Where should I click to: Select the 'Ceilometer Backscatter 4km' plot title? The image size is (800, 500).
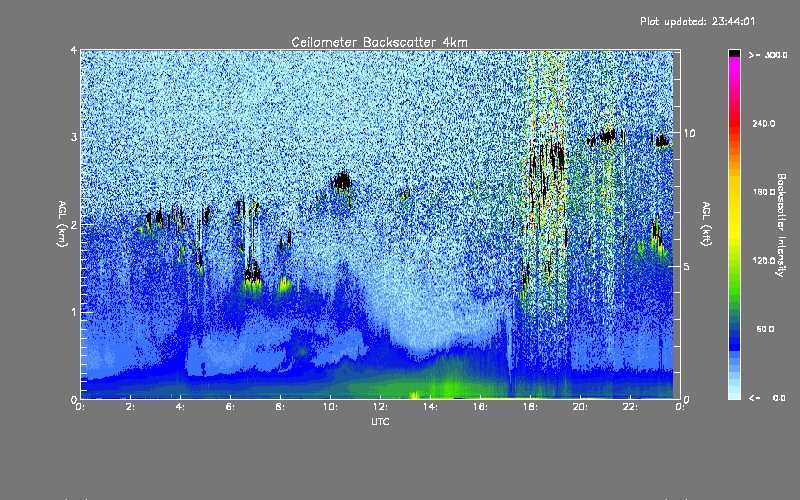click(379, 42)
